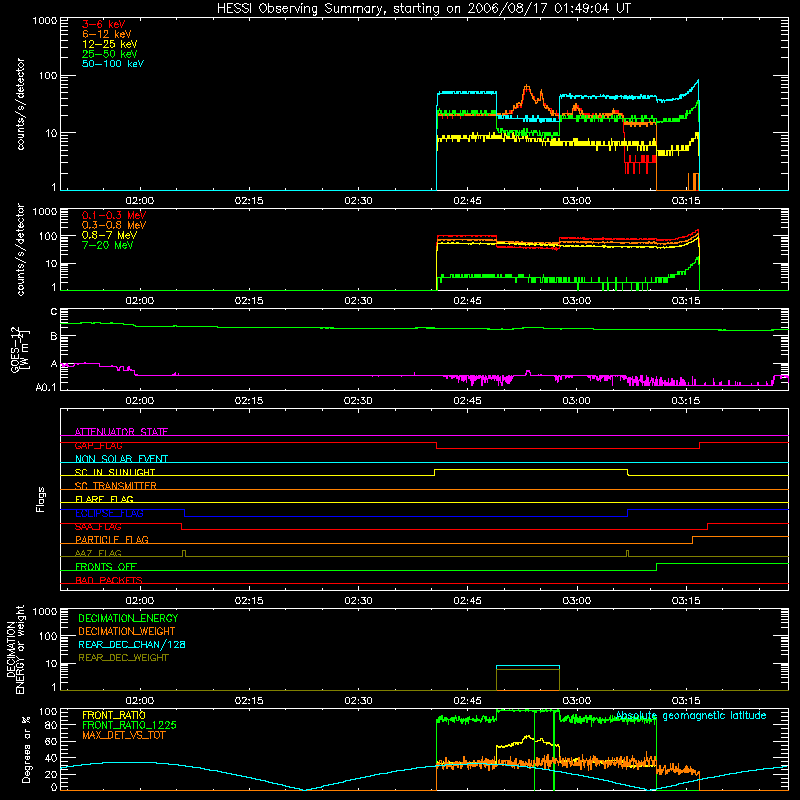
Task: Click 02:15 tick under the GOES panel
Action: [249, 401]
